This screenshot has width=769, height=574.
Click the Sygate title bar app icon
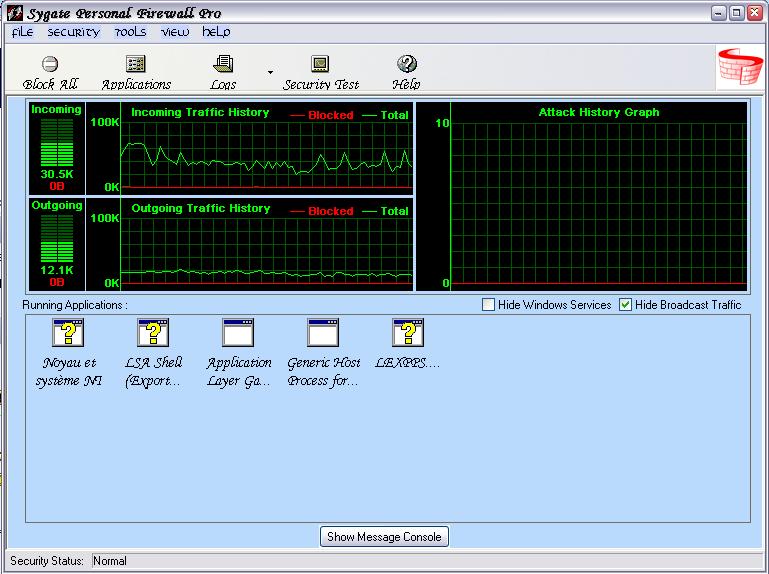(15, 13)
